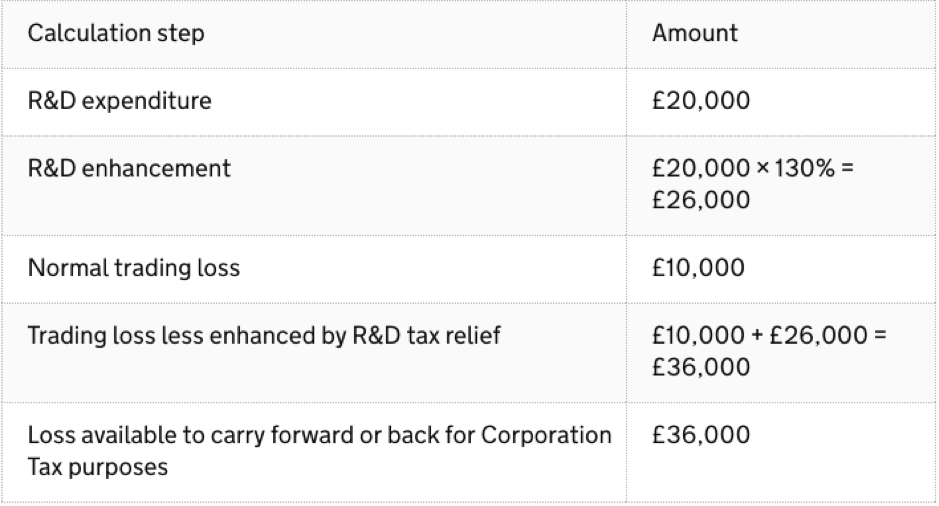Click the '130%' percentage figure
Viewport: 939px width, 506px height.
[804, 168]
